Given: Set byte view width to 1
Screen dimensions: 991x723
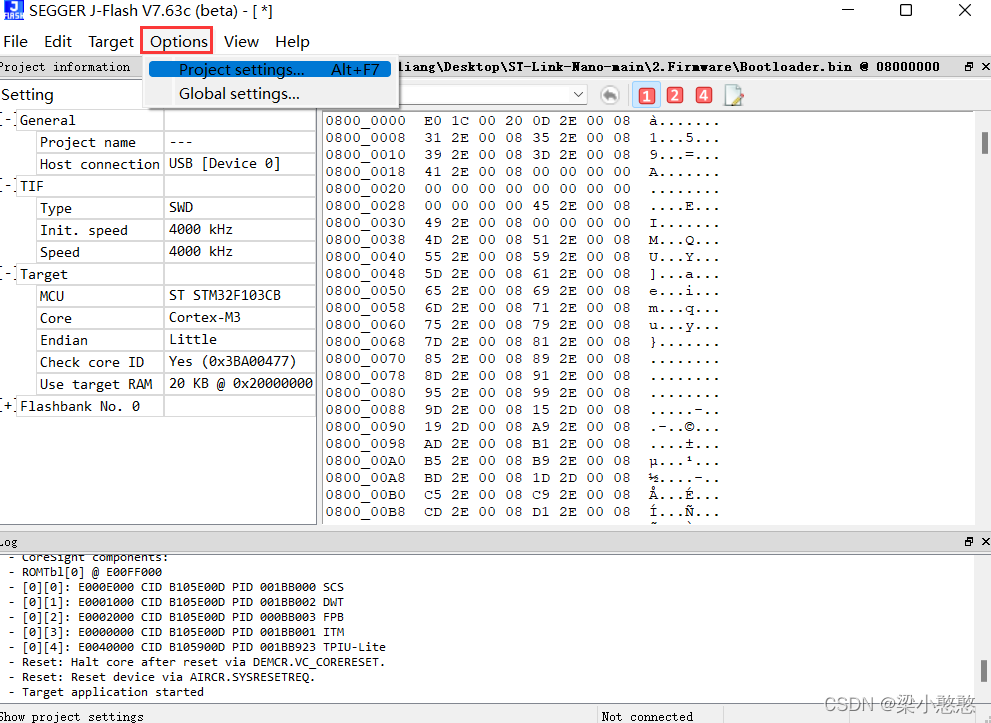Looking at the screenshot, I should point(646,95).
